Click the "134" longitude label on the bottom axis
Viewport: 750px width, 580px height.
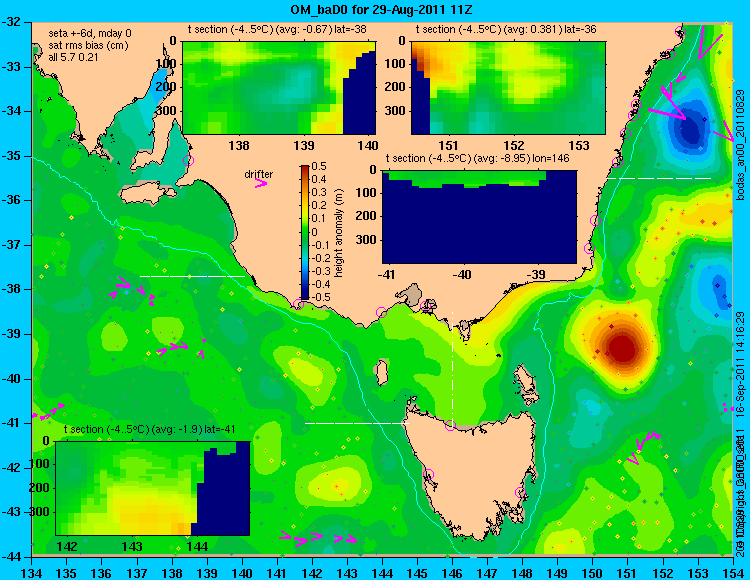(x=32, y=574)
